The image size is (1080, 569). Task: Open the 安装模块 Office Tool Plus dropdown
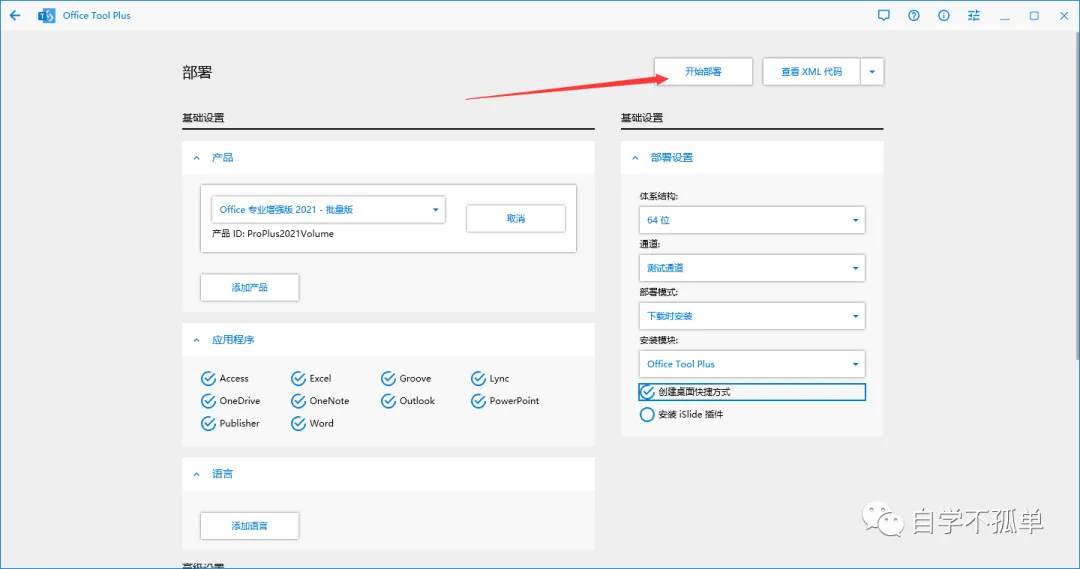(752, 364)
